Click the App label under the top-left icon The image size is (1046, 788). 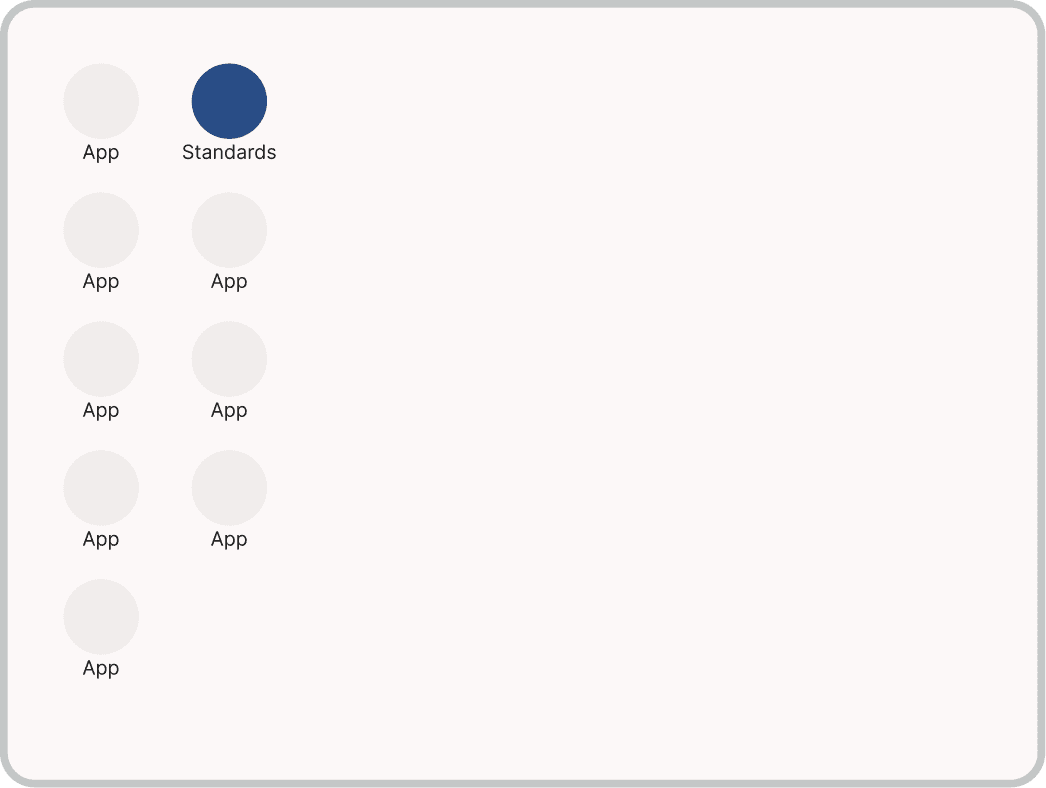coord(101,152)
